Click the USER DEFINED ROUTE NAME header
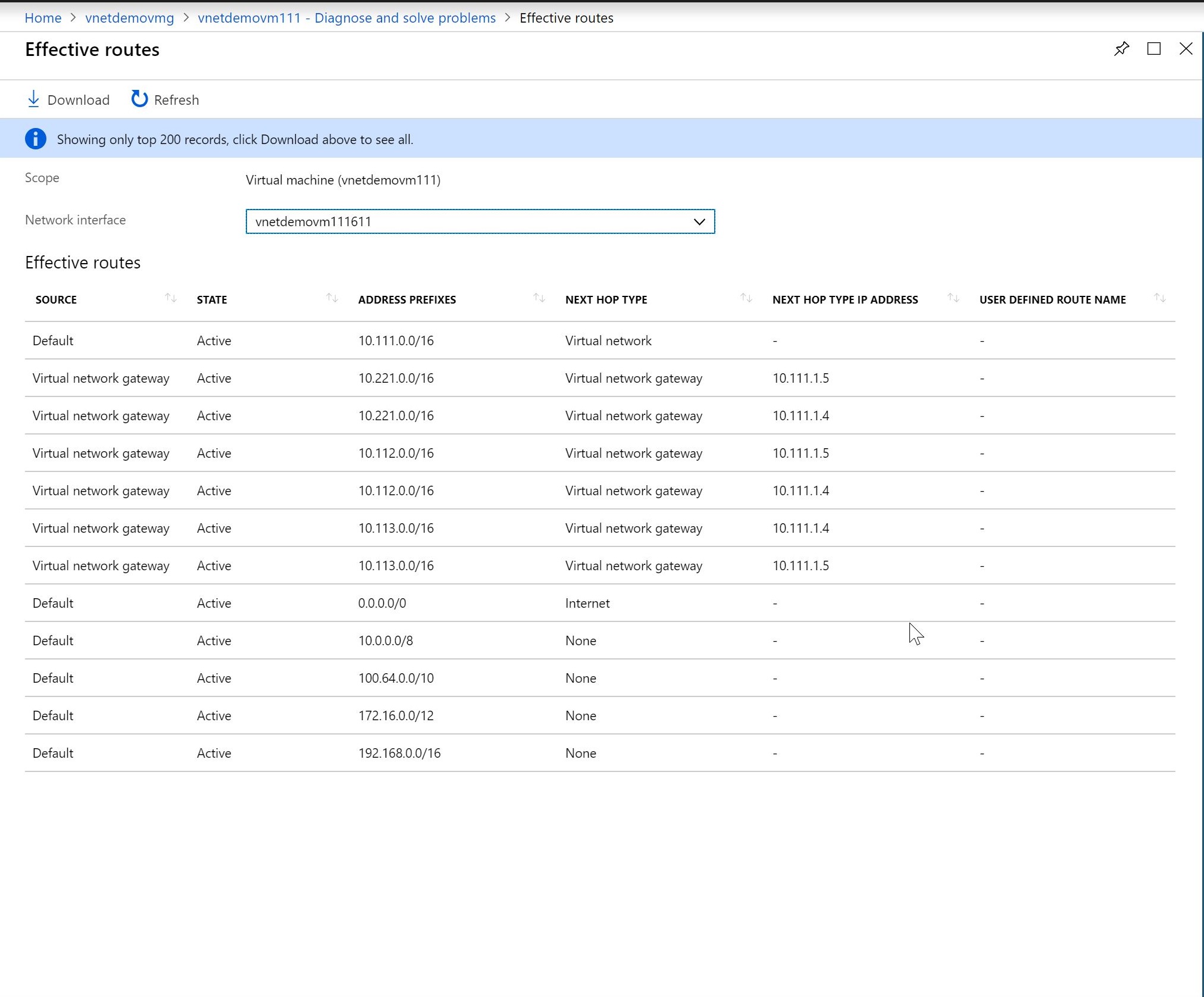This screenshot has width=1204, height=997. (x=1052, y=299)
